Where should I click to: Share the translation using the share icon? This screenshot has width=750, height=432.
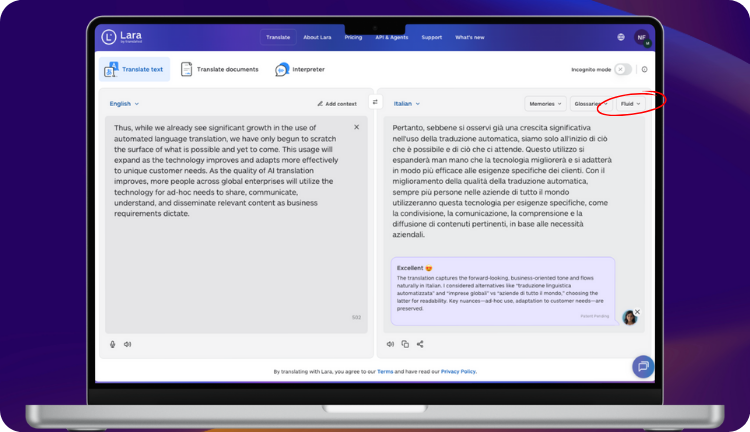point(420,344)
